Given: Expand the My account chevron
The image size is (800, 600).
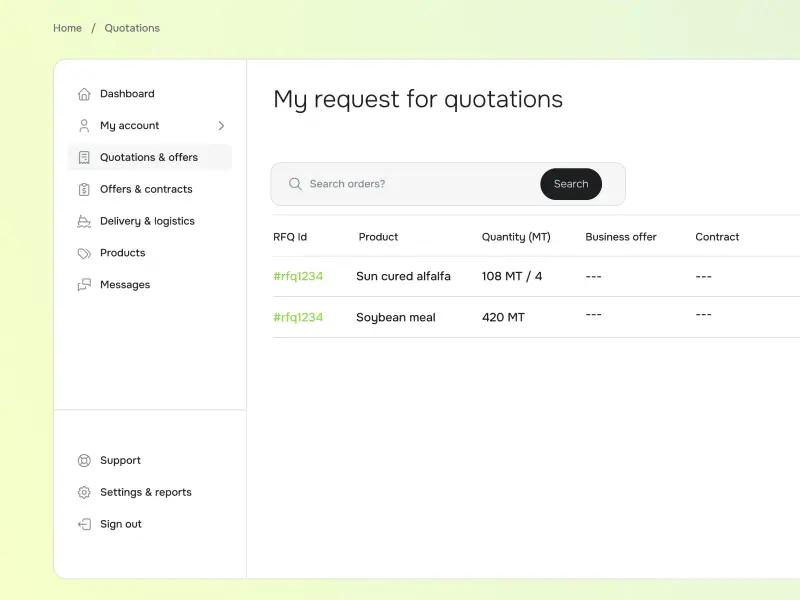Looking at the screenshot, I should pos(221,126).
